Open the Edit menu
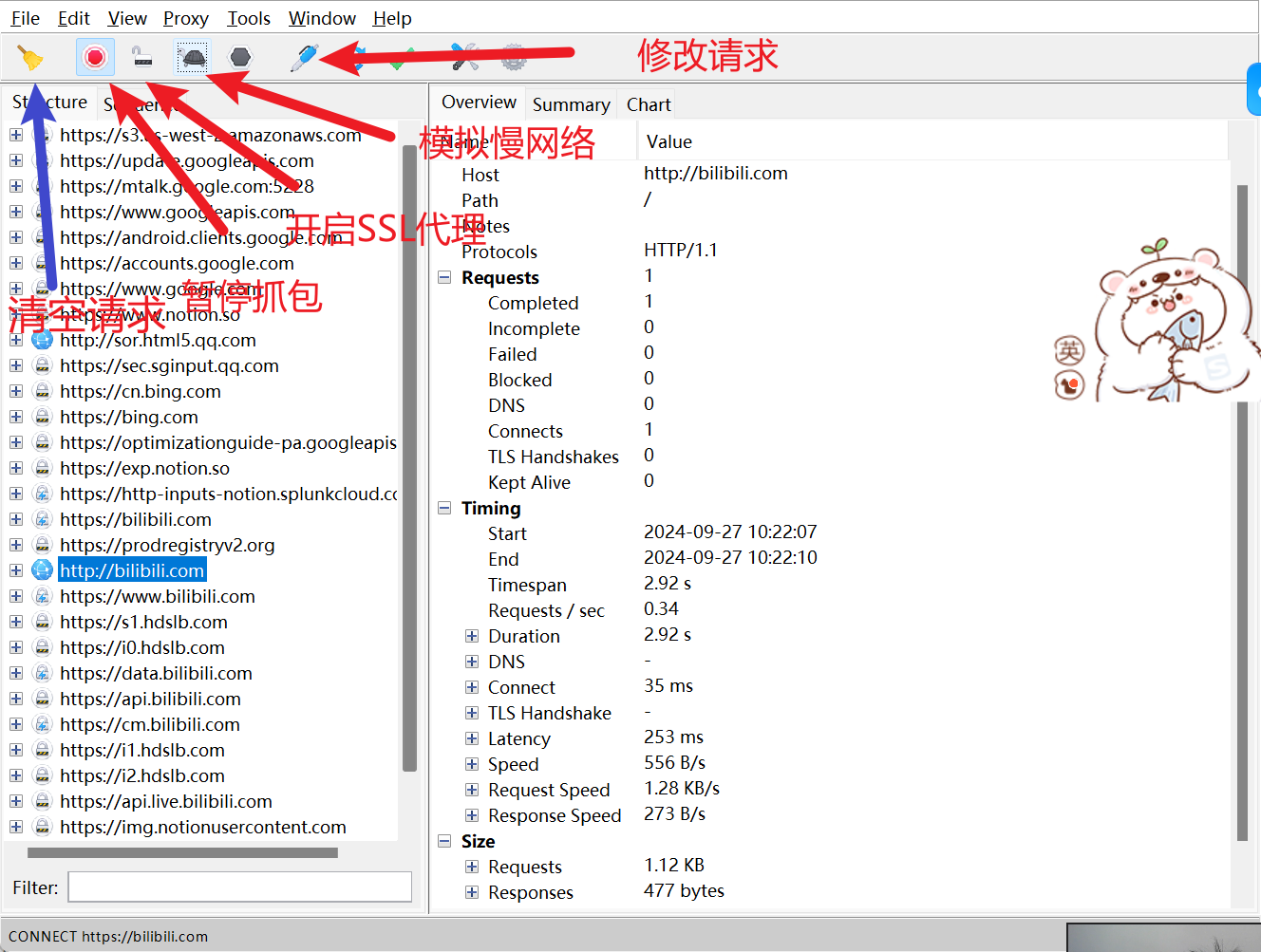1261x952 pixels. [74, 18]
